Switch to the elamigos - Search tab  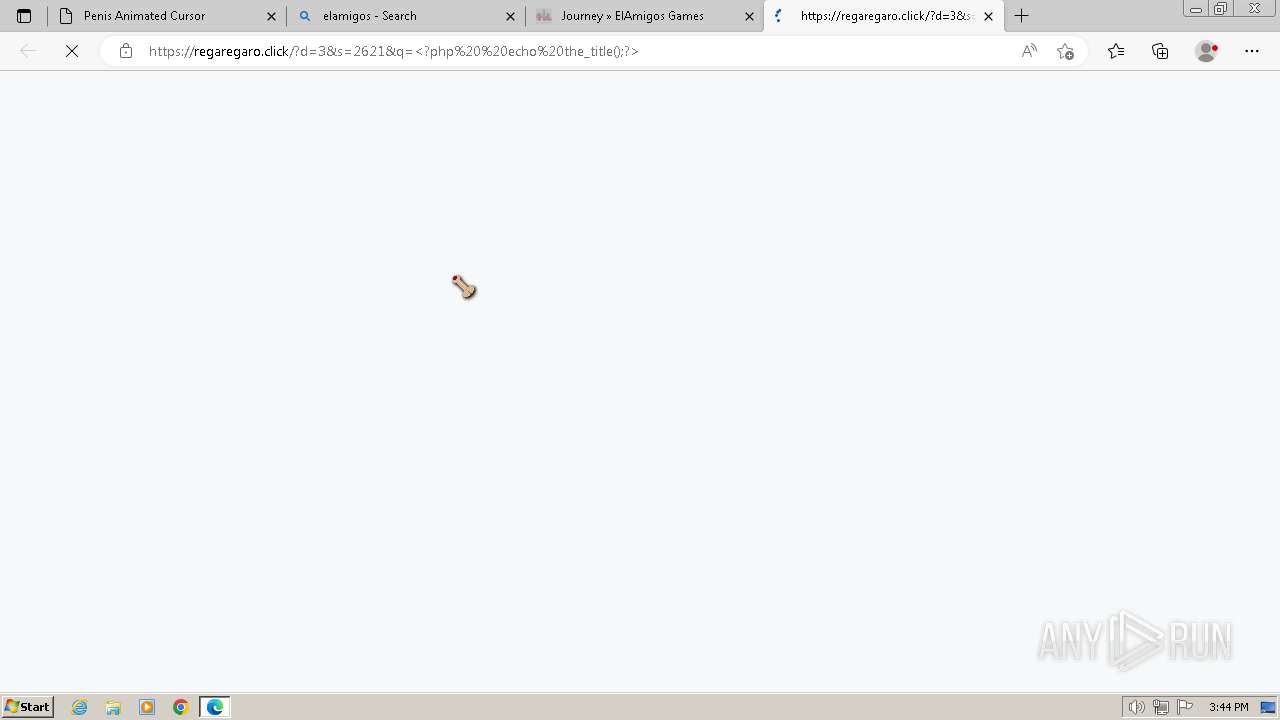406,16
